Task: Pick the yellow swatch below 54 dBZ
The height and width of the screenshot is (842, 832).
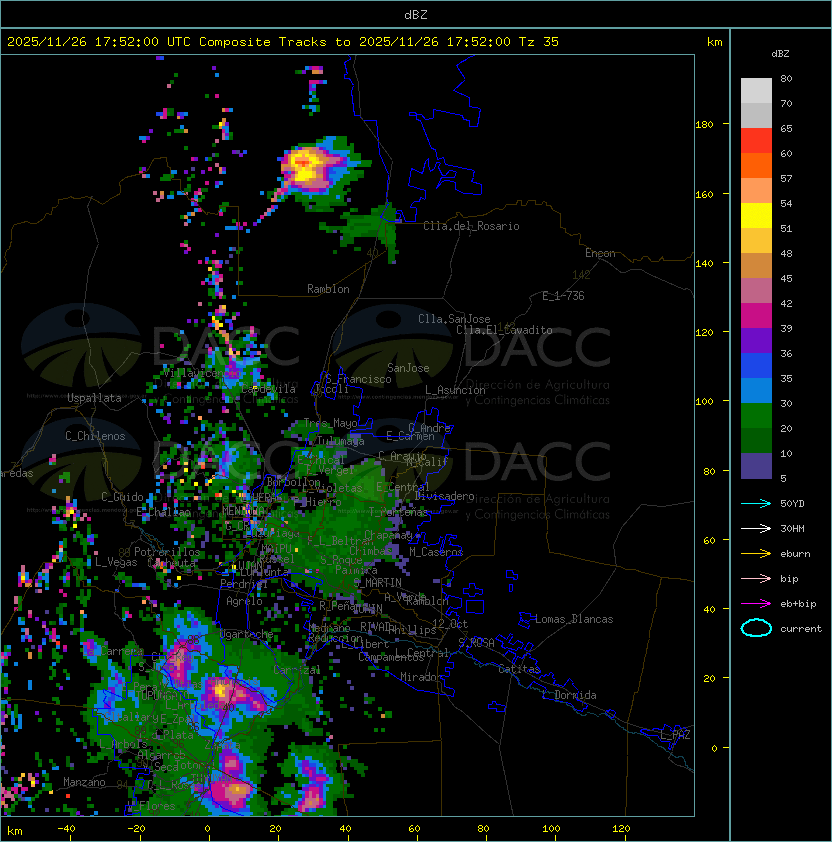Action: click(x=756, y=215)
